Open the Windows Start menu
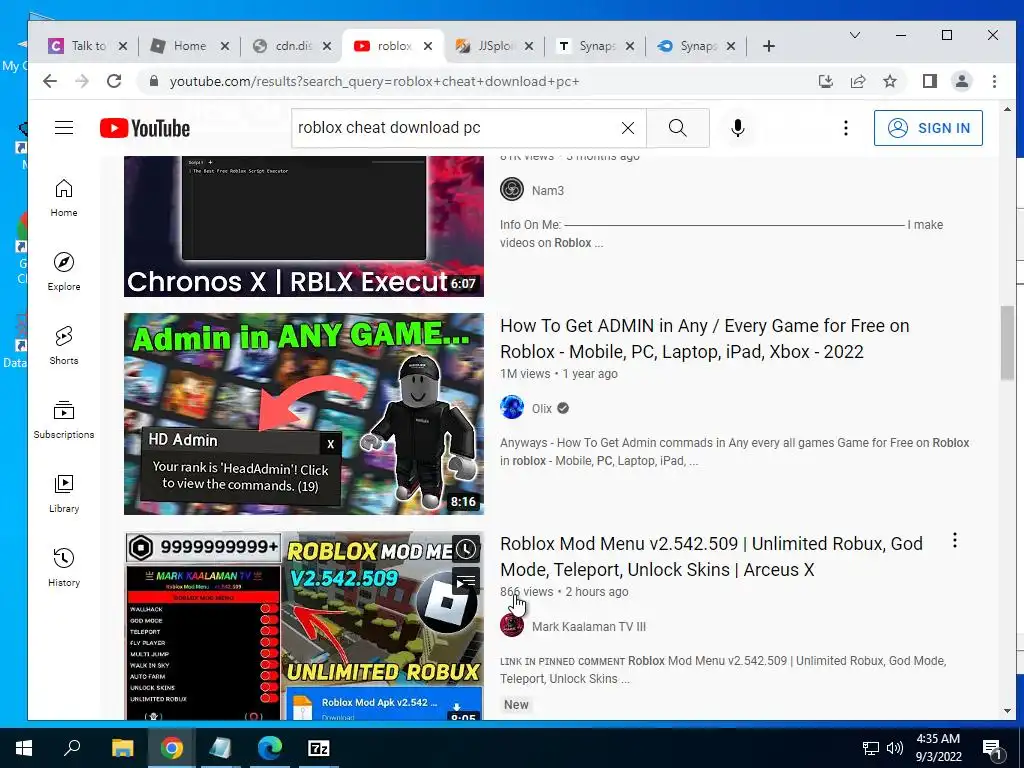 [x=23, y=748]
